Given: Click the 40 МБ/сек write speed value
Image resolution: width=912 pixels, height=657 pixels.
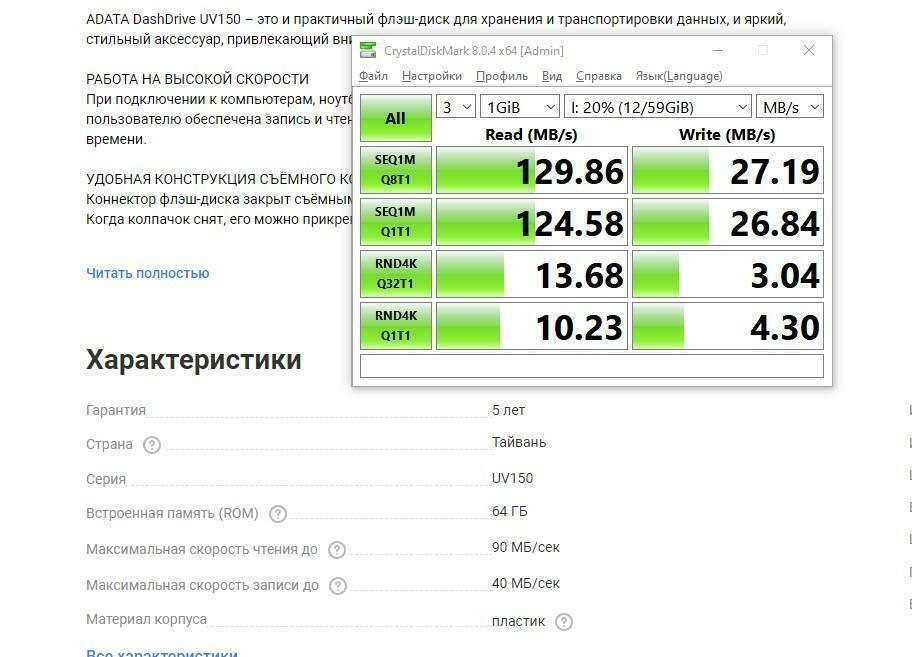Looking at the screenshot, I should (526, 583).
